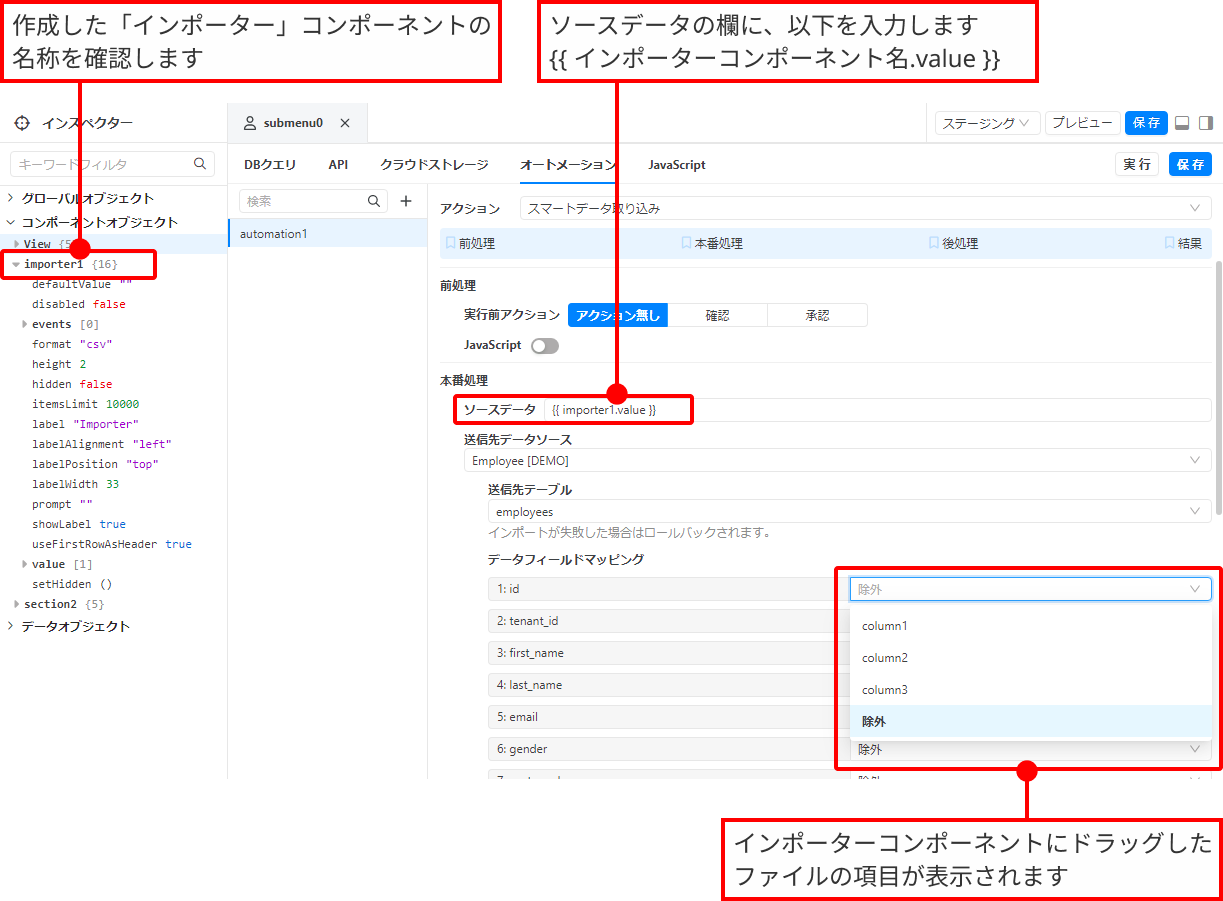Switch to the DBクエリ tab
This screenshot has height=901, width=1223.
[x=270, y=165]
